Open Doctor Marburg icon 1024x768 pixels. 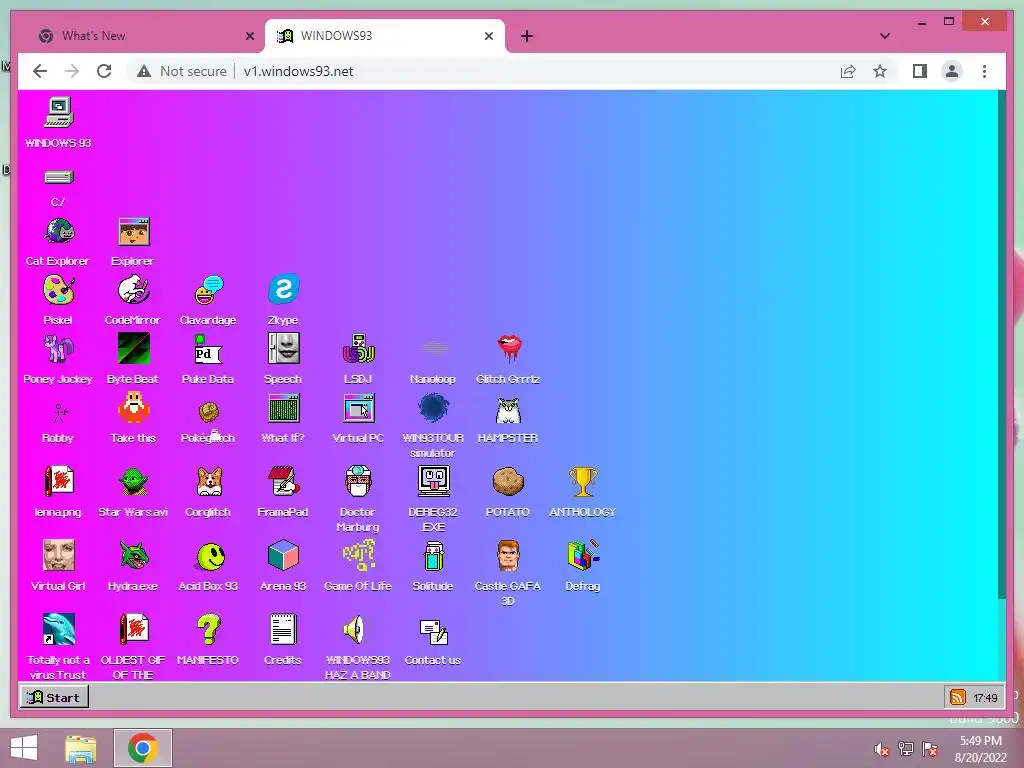[x=359, y=482]
